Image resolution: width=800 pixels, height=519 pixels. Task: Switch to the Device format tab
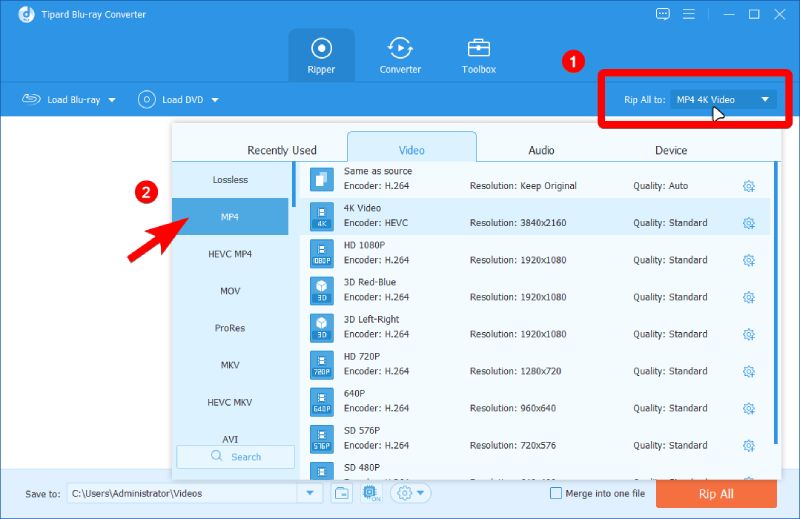[x=671, y=150]
